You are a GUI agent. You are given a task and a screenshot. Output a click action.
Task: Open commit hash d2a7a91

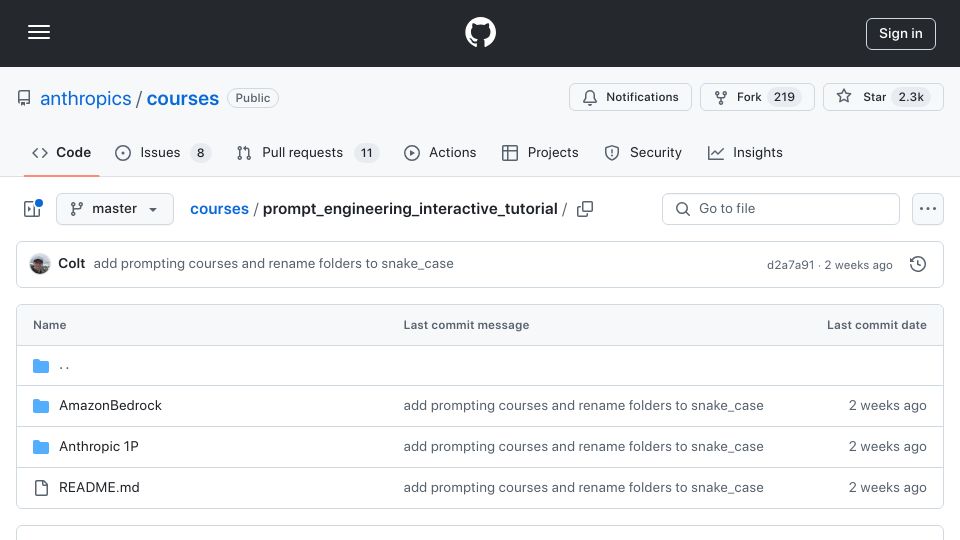(790, 265)
